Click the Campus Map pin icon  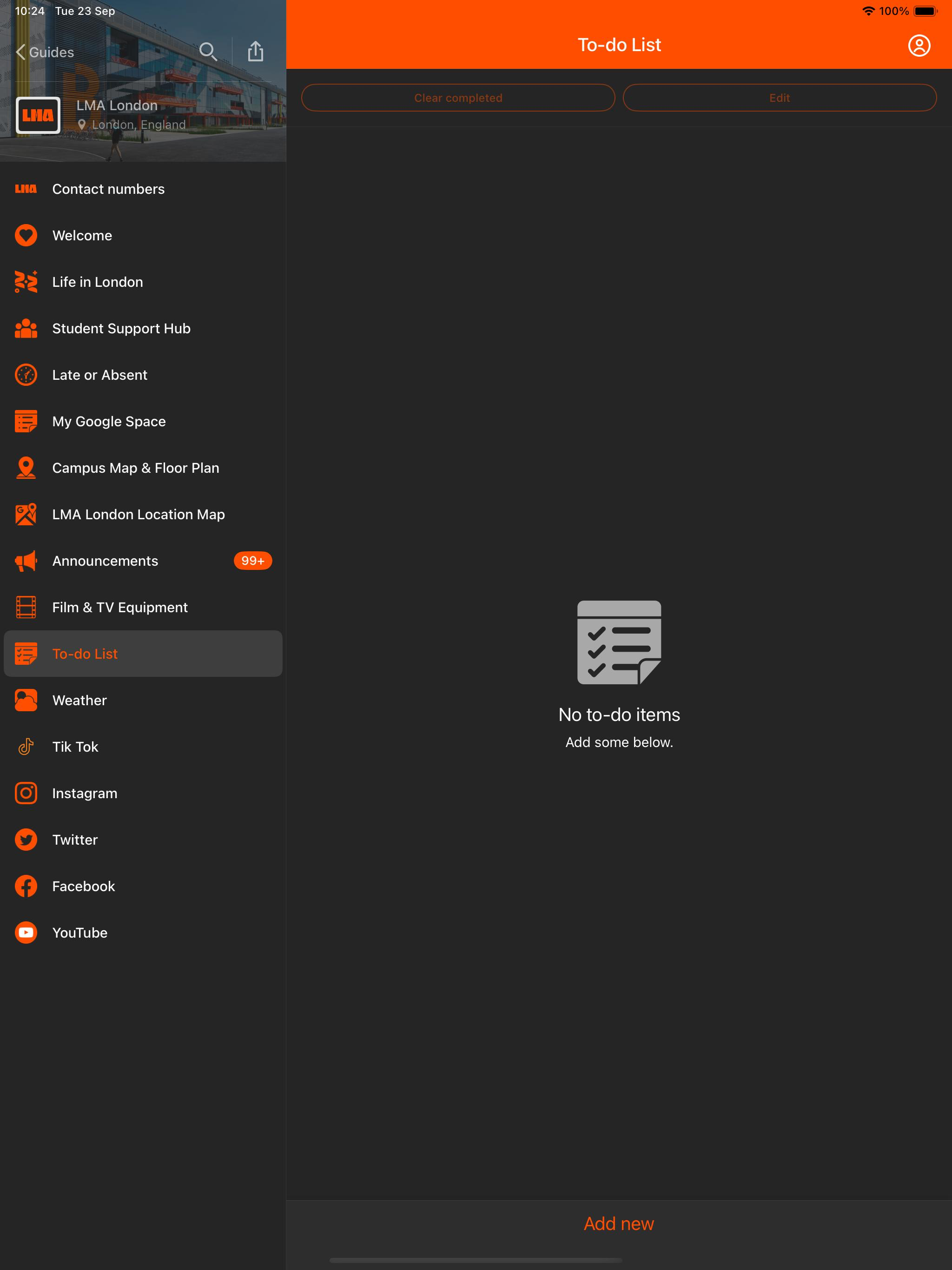(x=26, y=468)
